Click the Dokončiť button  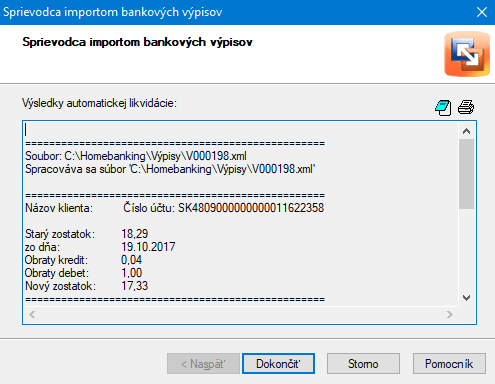point(278,364)
